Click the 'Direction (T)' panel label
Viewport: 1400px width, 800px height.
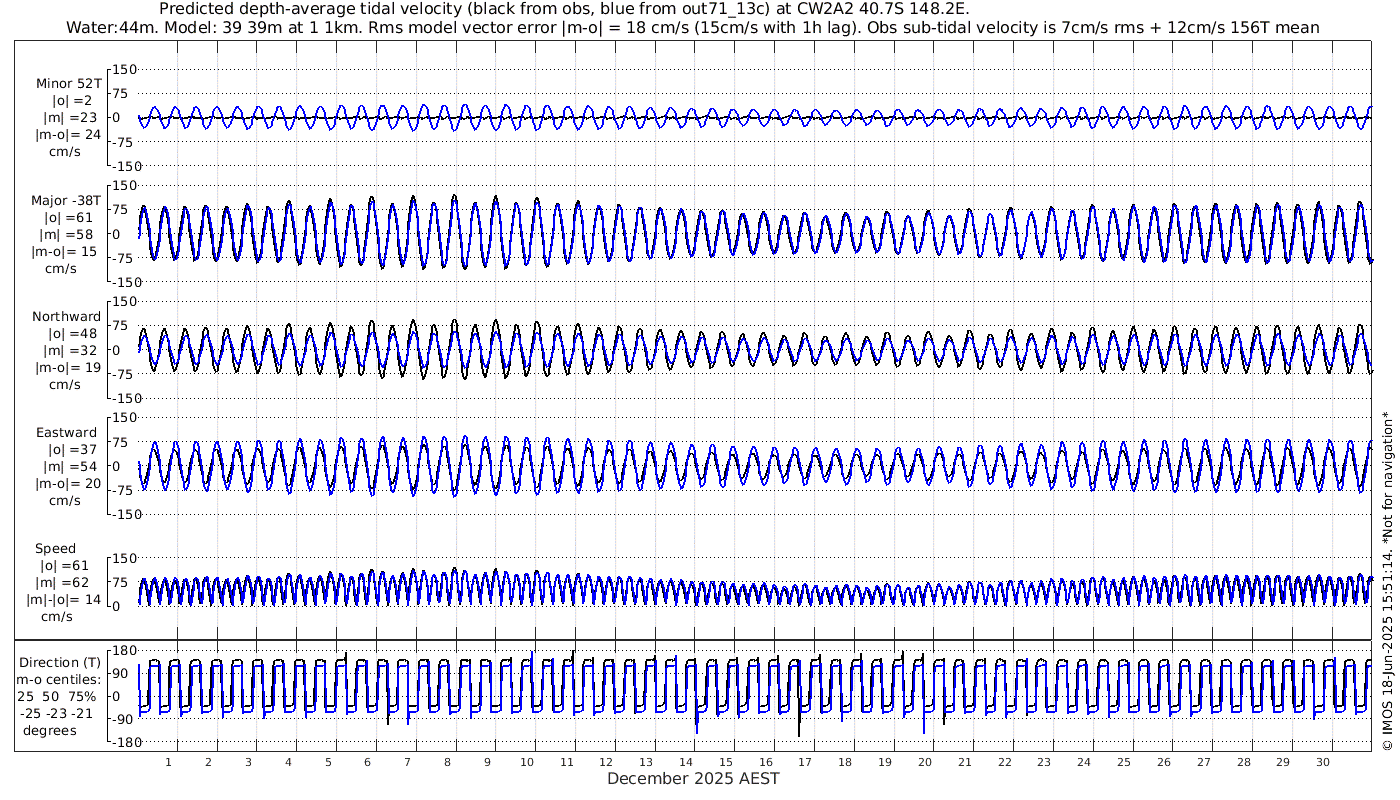pos(60,663)
